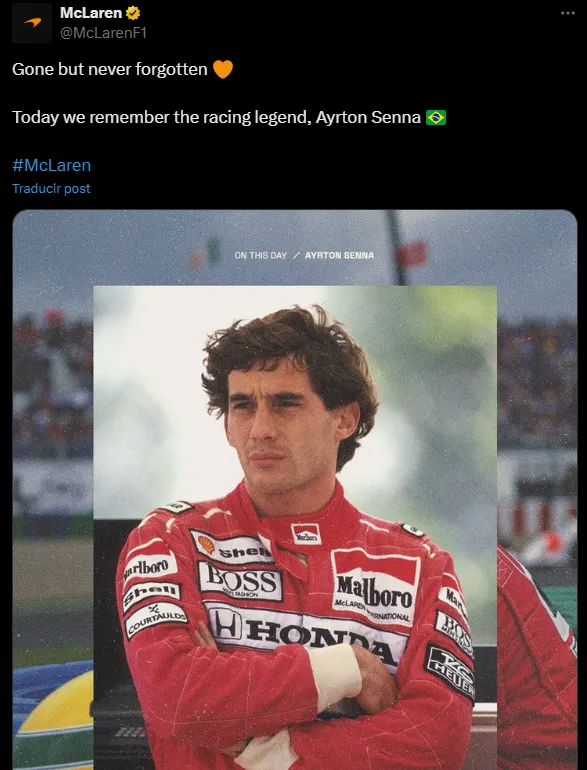
Task: Click the AYRTON SENNA heading in image
Action: tap(339, 255)
